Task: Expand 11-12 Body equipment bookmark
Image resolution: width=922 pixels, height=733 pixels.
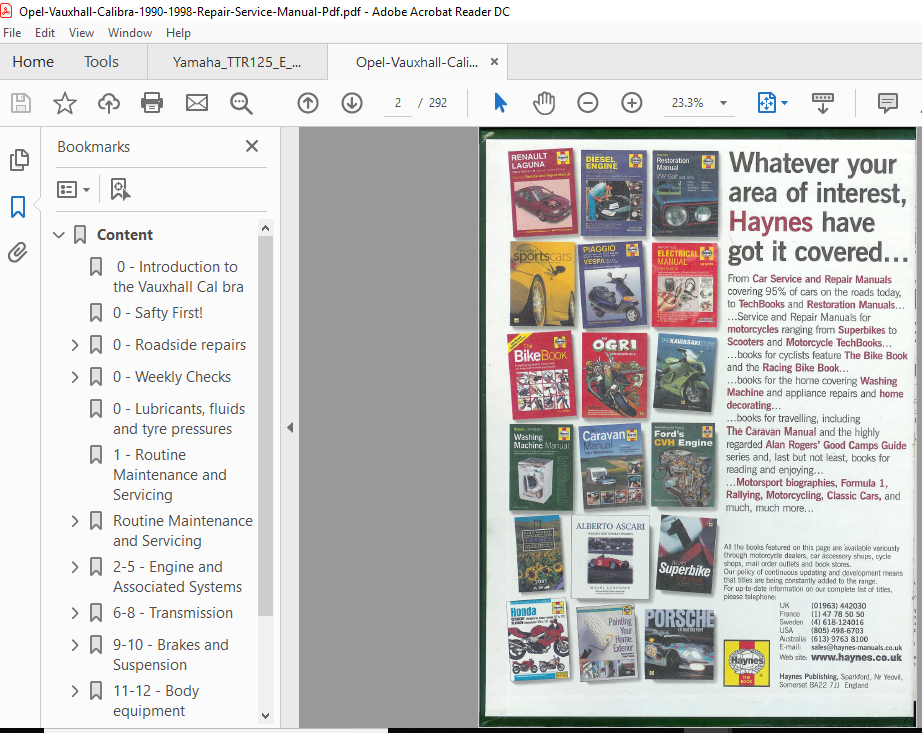Action: coord(75,691)
